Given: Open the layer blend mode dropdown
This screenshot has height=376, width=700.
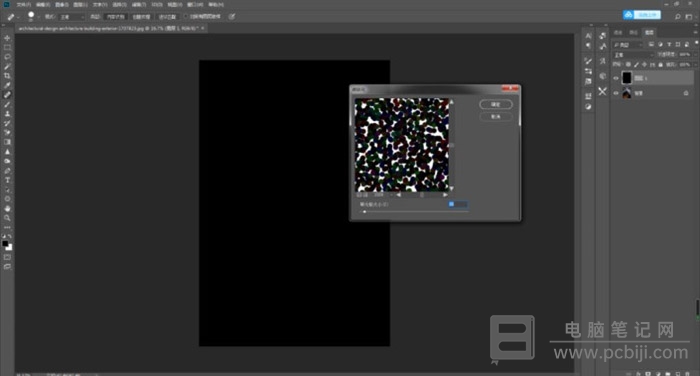Looking at the screenshot, I should click(633, 54).
